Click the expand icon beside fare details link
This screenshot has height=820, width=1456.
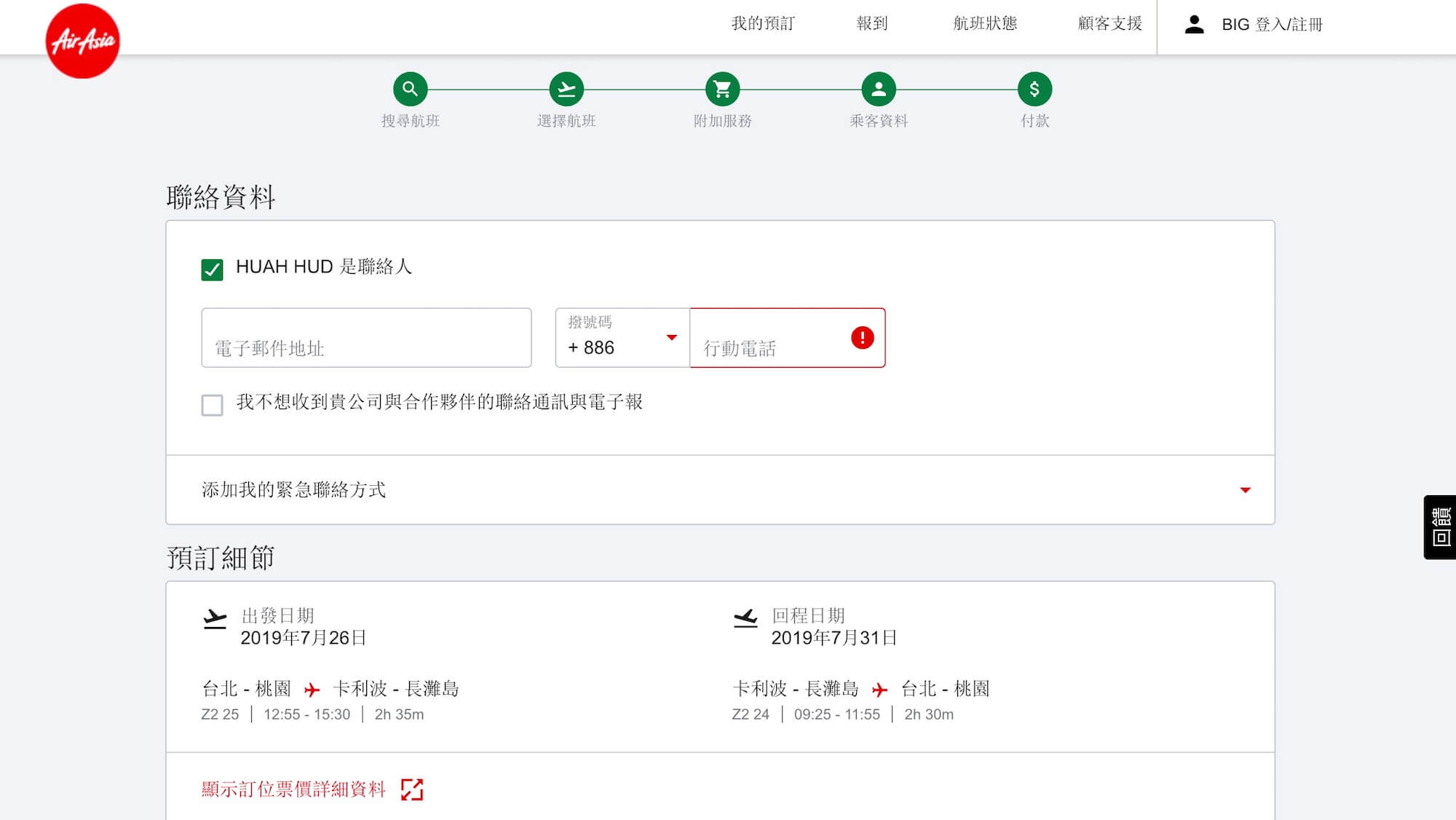(x=412, y=789)
